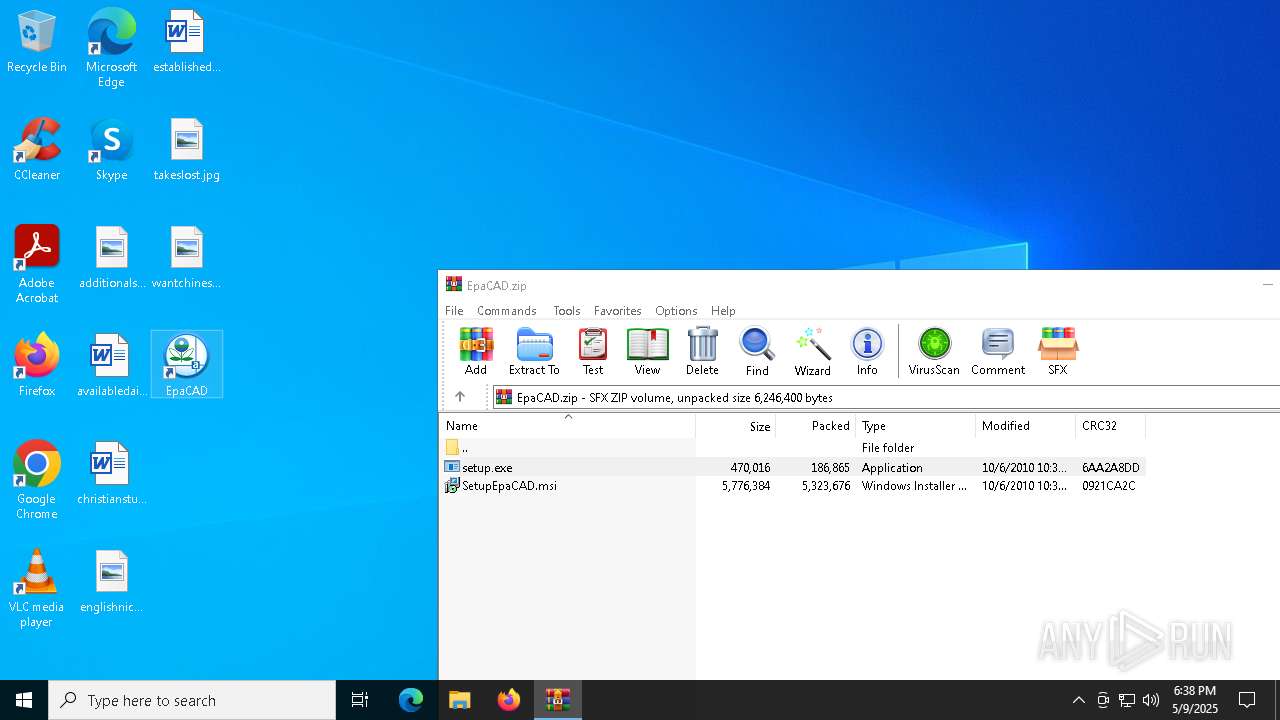Select the christianstu Word document icon
The height and width of the screenshot is (720, 1280).
[x=111, y=474]
